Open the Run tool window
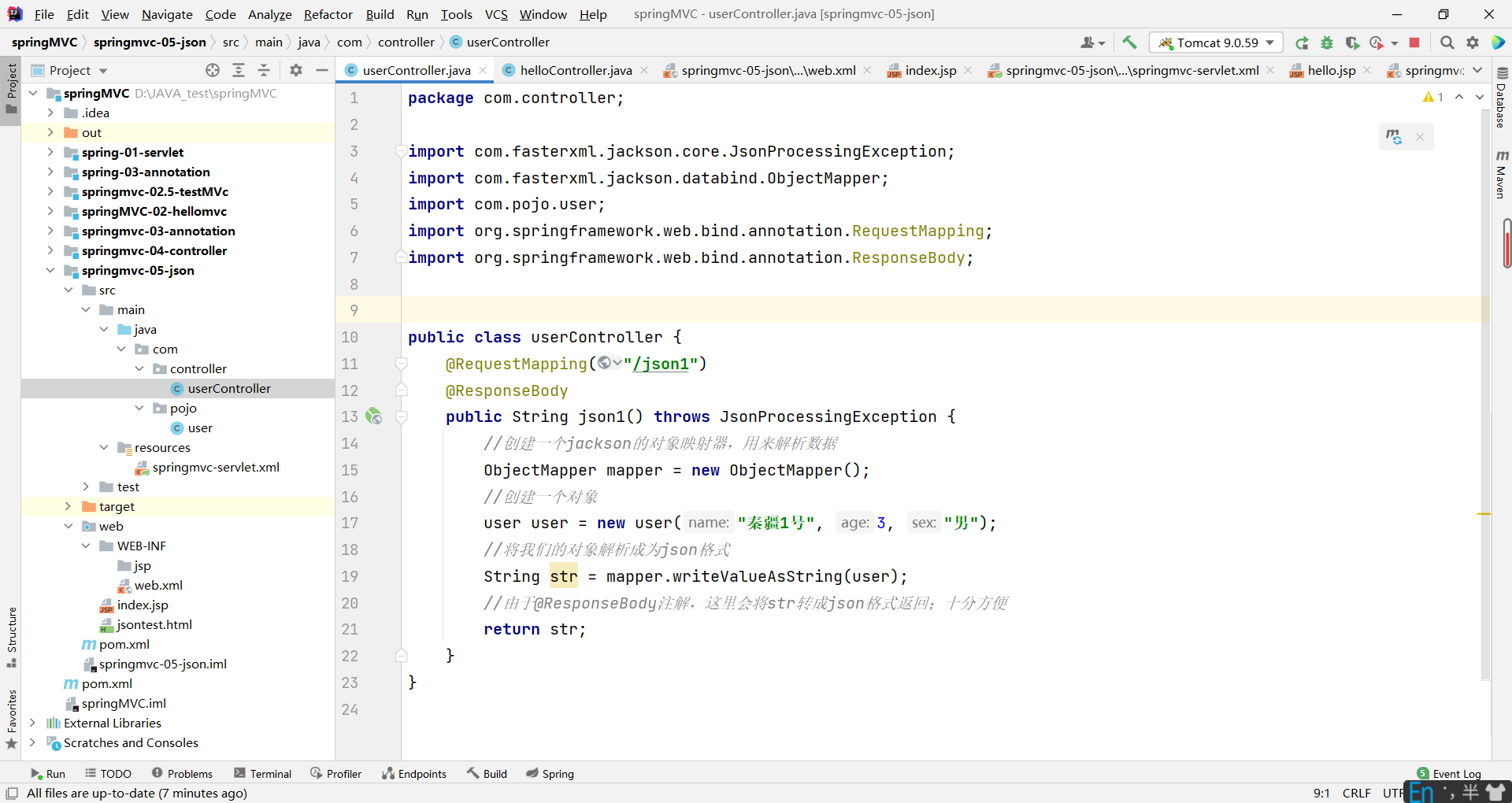The width and height of the screenshot is (1512, 803). (x=48, y=774)
